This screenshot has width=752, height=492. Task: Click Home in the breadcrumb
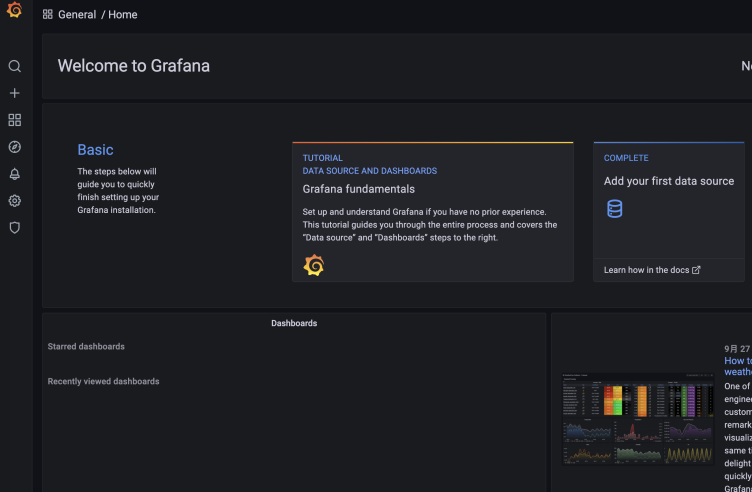[123, 14]
